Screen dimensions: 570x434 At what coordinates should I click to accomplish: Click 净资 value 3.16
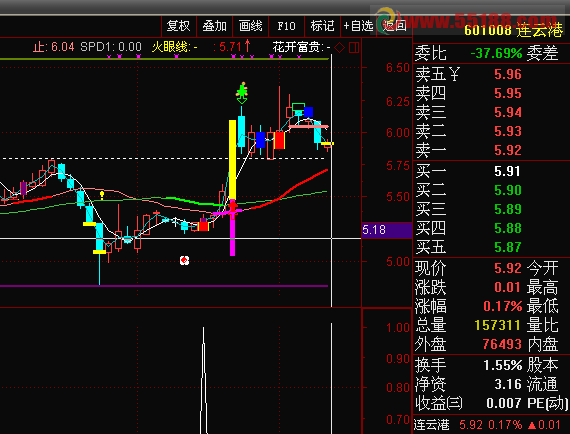508,384
